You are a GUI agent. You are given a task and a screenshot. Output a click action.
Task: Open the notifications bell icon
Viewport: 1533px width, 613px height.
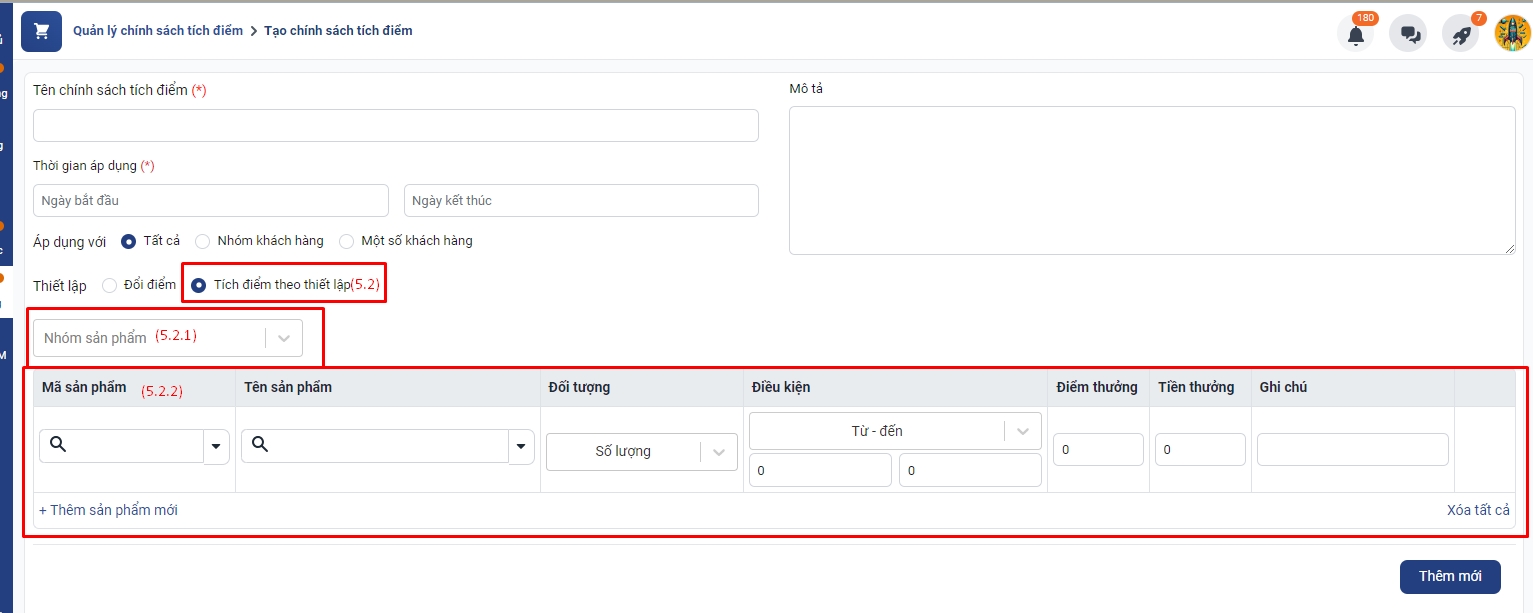tap(1355, 34)
